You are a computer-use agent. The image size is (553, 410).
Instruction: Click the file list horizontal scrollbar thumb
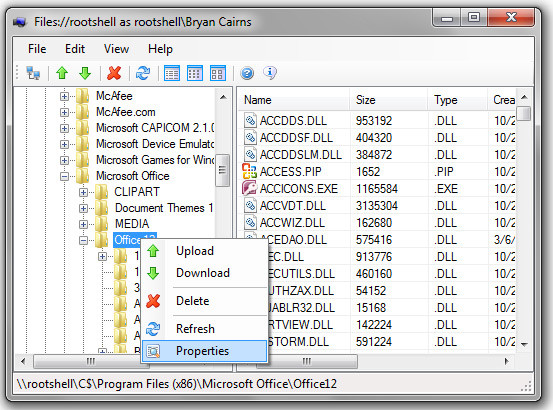point(307,361)
